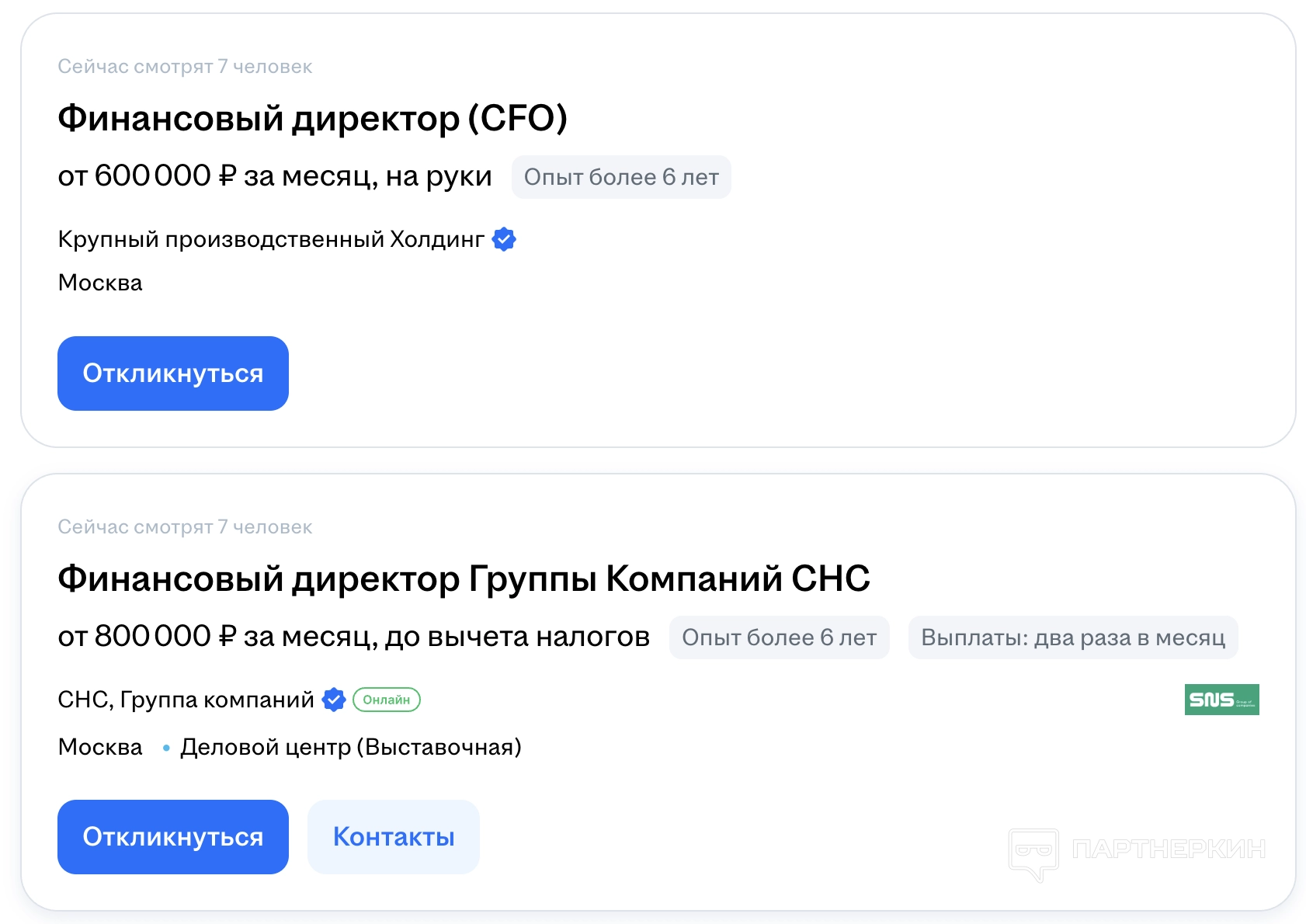Click the verified checkmark next to СНС, Группа компаний

pos(334,700)
